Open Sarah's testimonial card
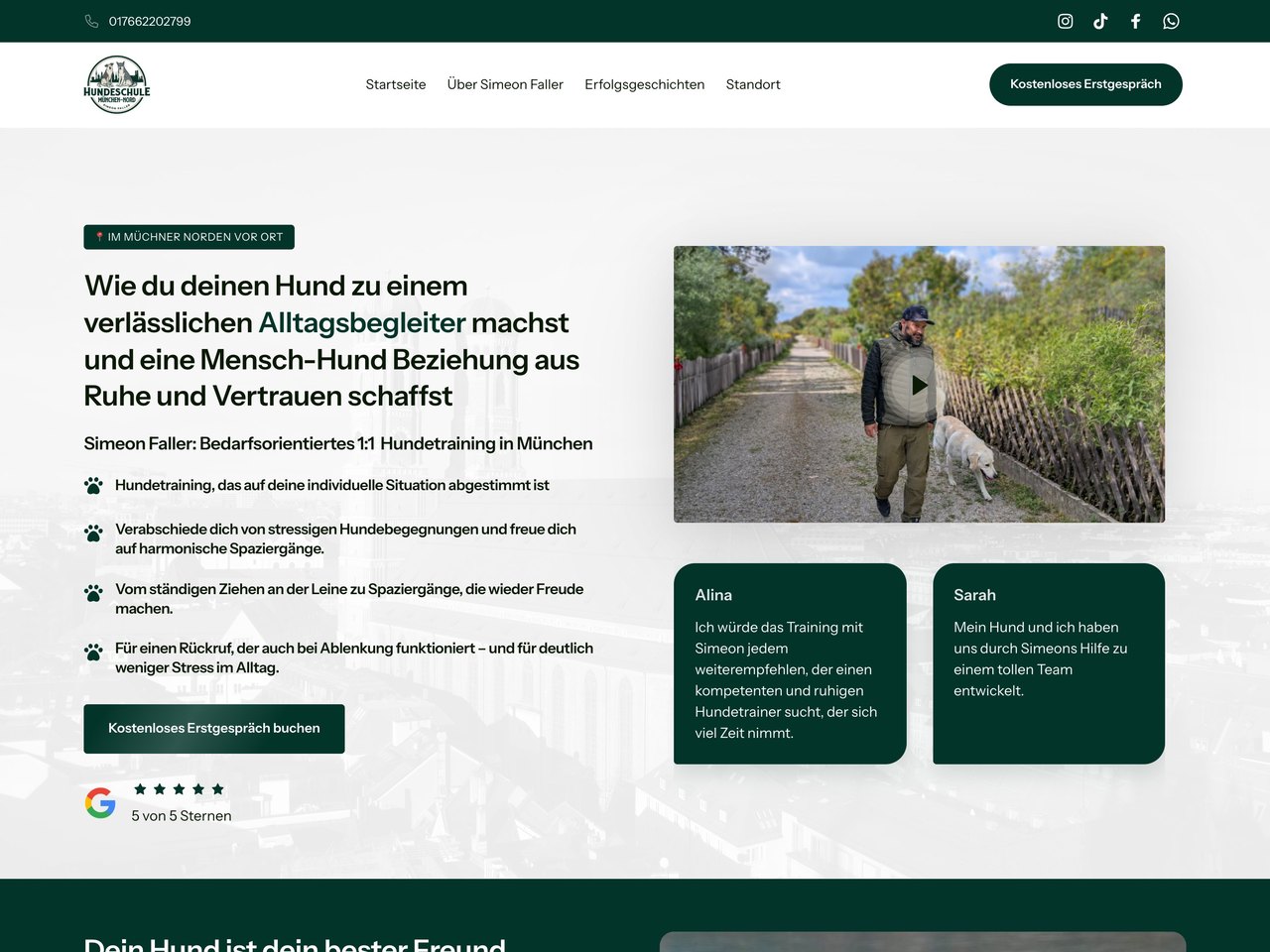The width and height of the screenshot is (1270, 952). coord(1049,663)
